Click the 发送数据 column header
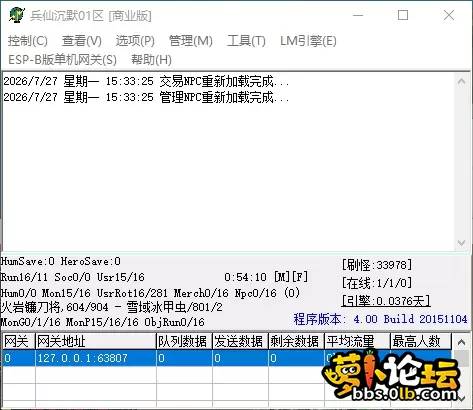 point(240,341)
